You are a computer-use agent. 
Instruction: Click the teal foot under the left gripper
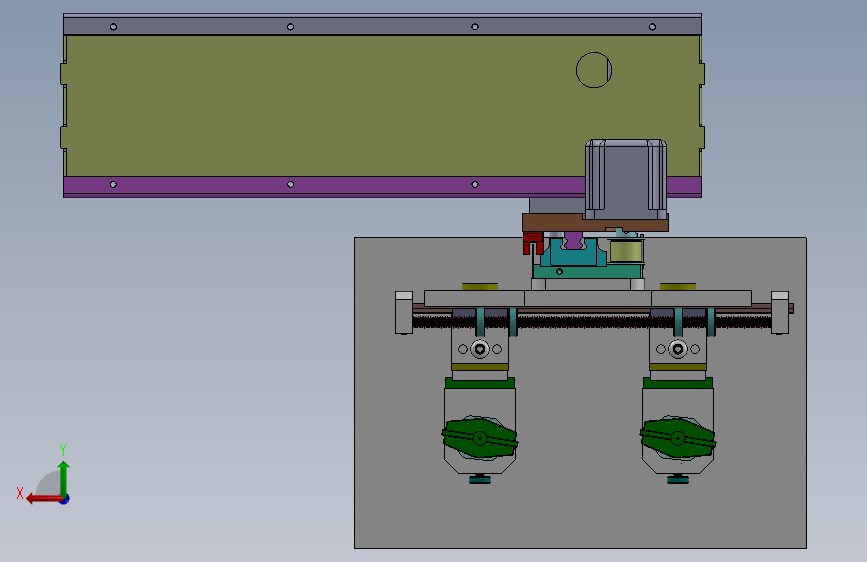tap(479, 479)
